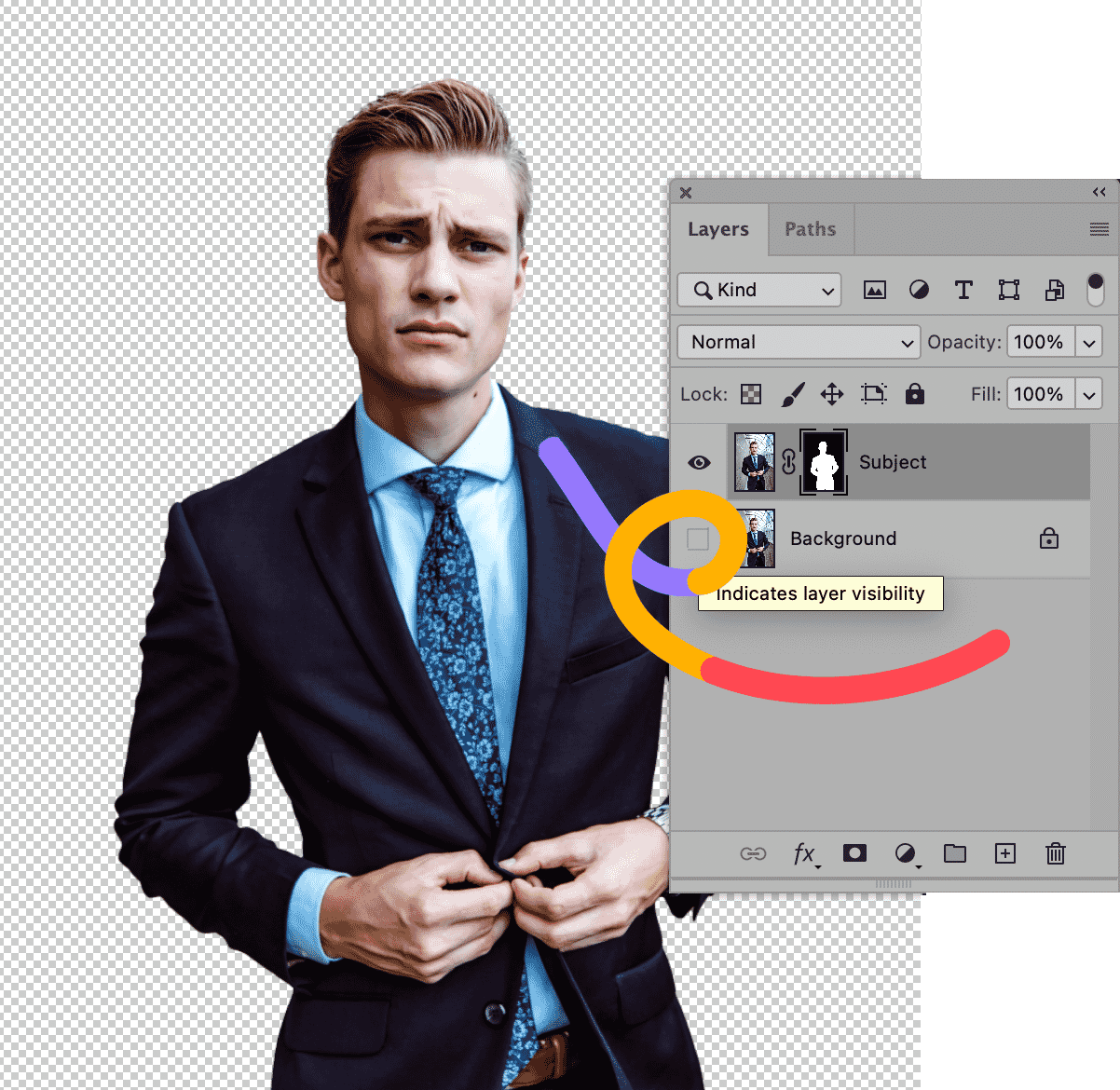
Task: Show the Background layer visibility box
Action: pyautogui.click(x=698, y=538)
